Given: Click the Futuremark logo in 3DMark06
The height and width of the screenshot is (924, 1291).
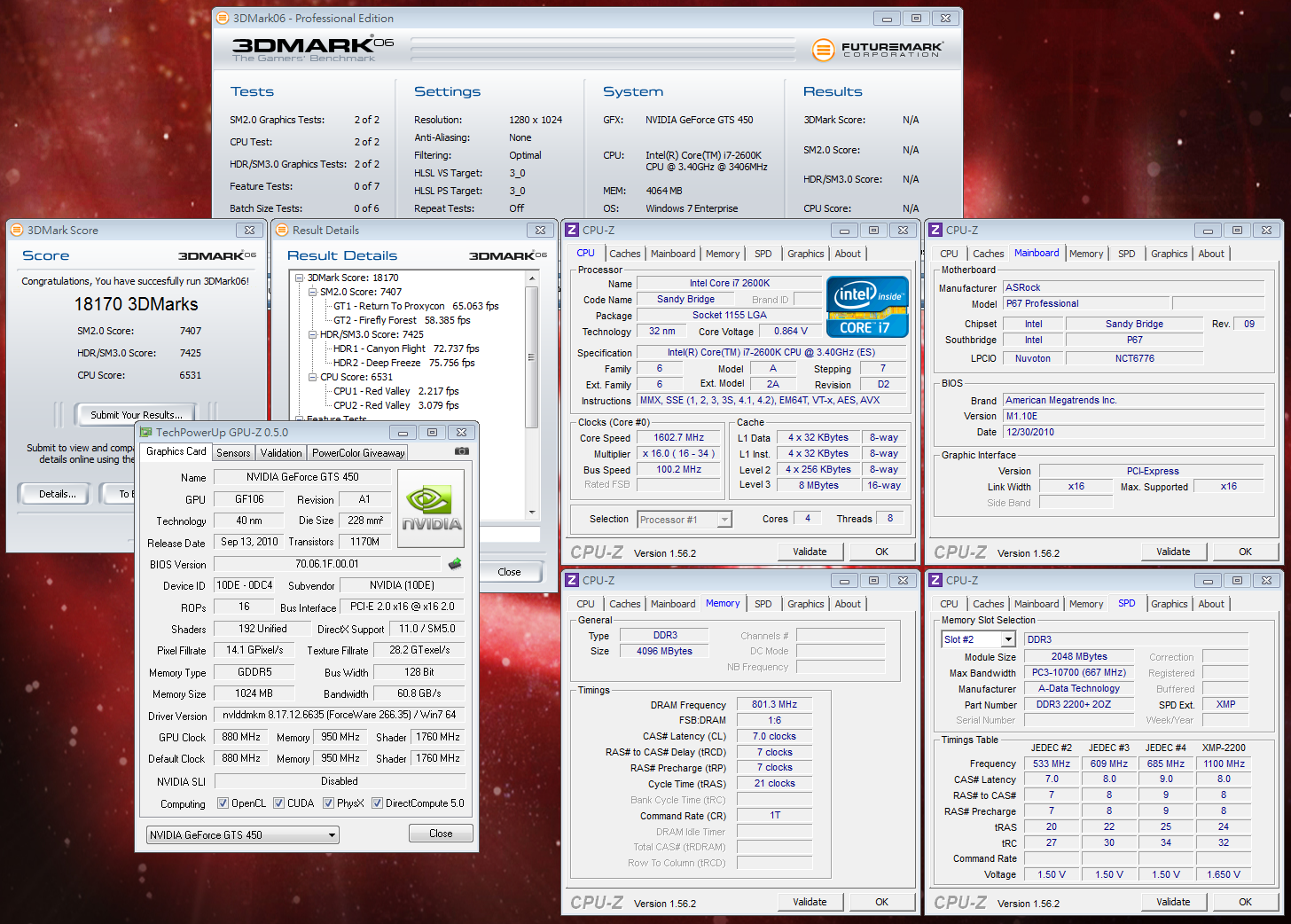Looking at the screenshot, I should [x=877, y=50].
